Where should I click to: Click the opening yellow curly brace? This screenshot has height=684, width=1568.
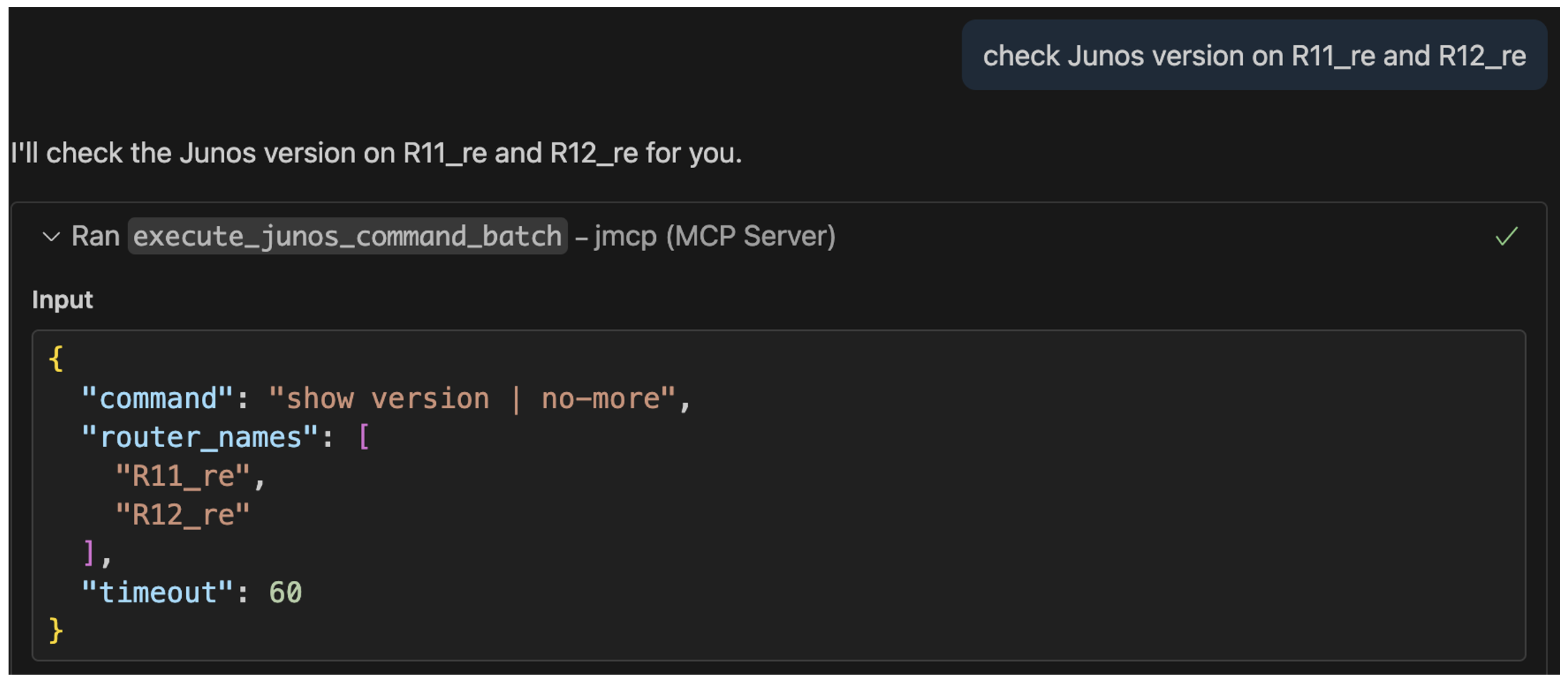[56, 359]
